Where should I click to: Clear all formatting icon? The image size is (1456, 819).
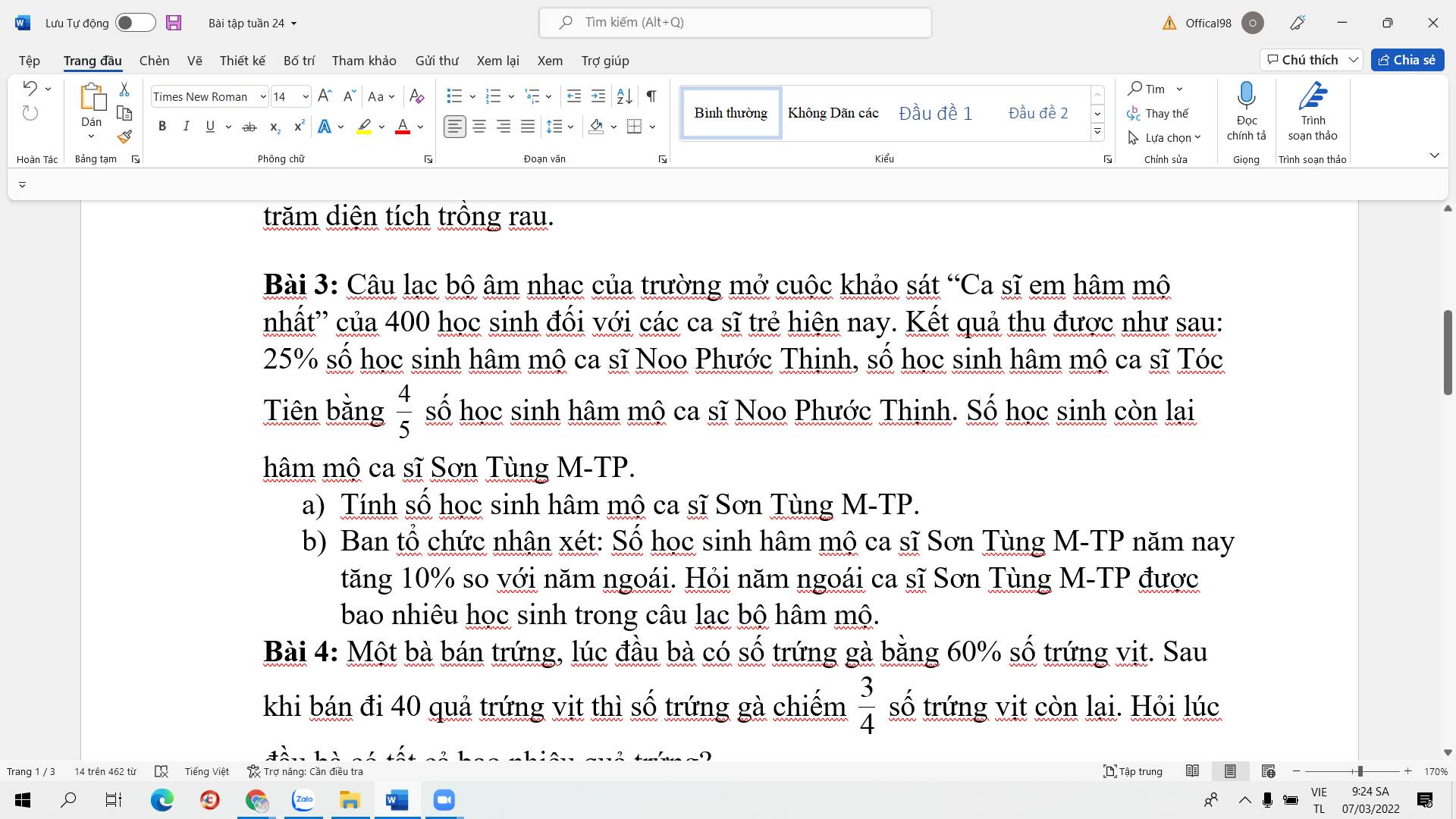pos(416,96)
